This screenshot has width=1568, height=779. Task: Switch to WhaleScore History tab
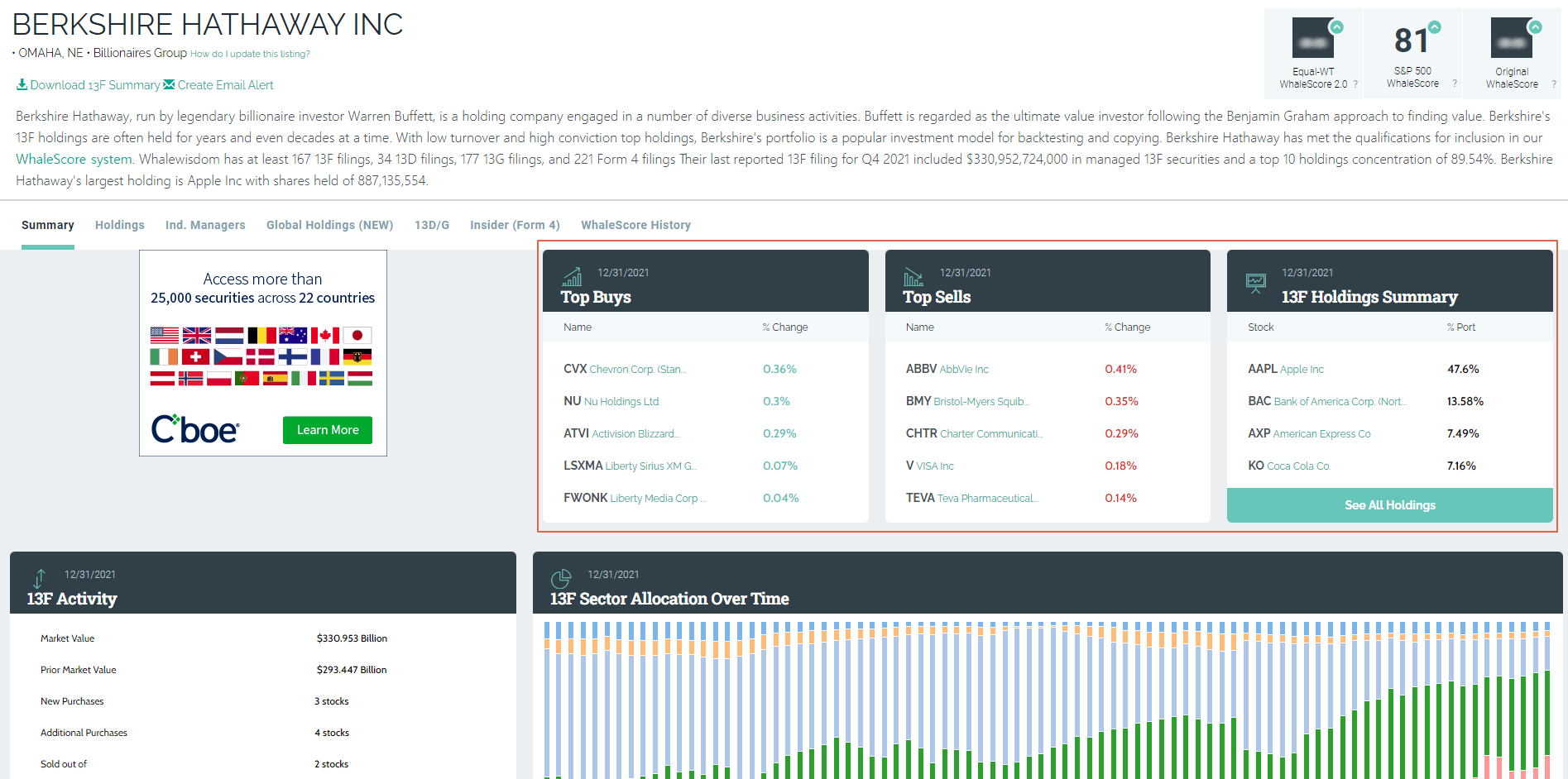point(635,225)
